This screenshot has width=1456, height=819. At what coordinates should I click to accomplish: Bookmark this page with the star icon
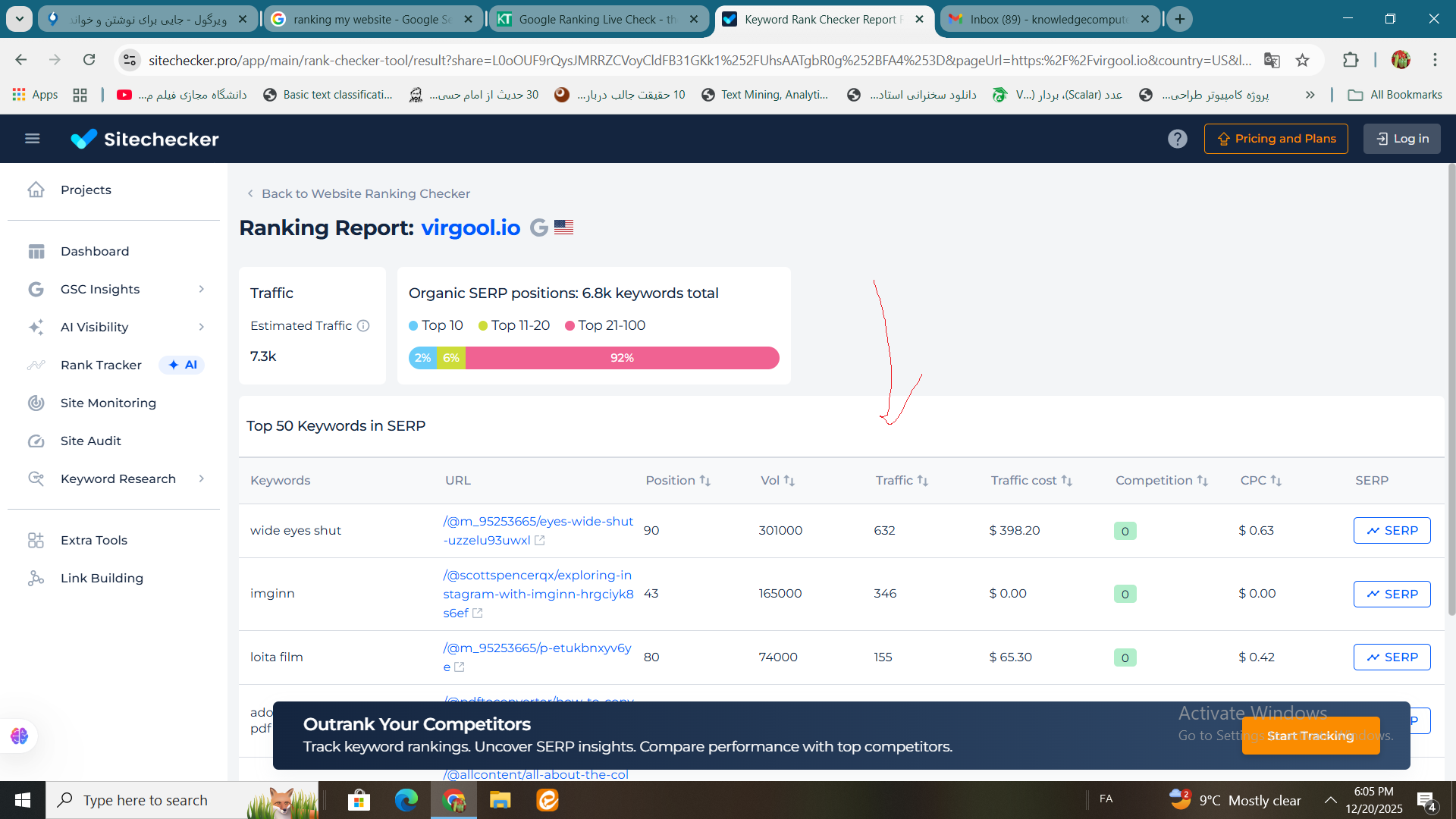point(1302,60)
